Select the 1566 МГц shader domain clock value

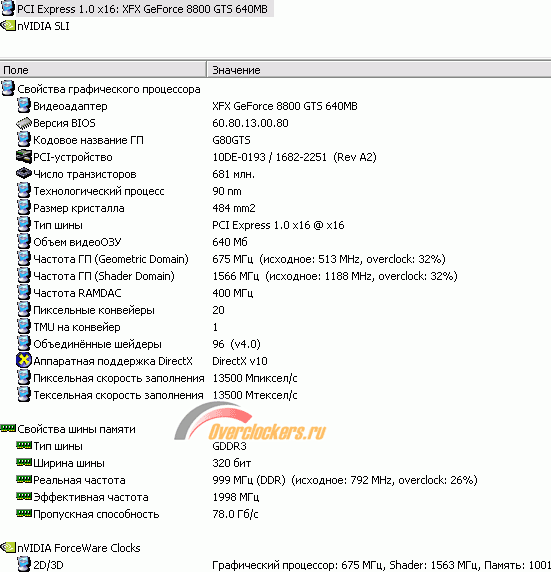(335, 276)
